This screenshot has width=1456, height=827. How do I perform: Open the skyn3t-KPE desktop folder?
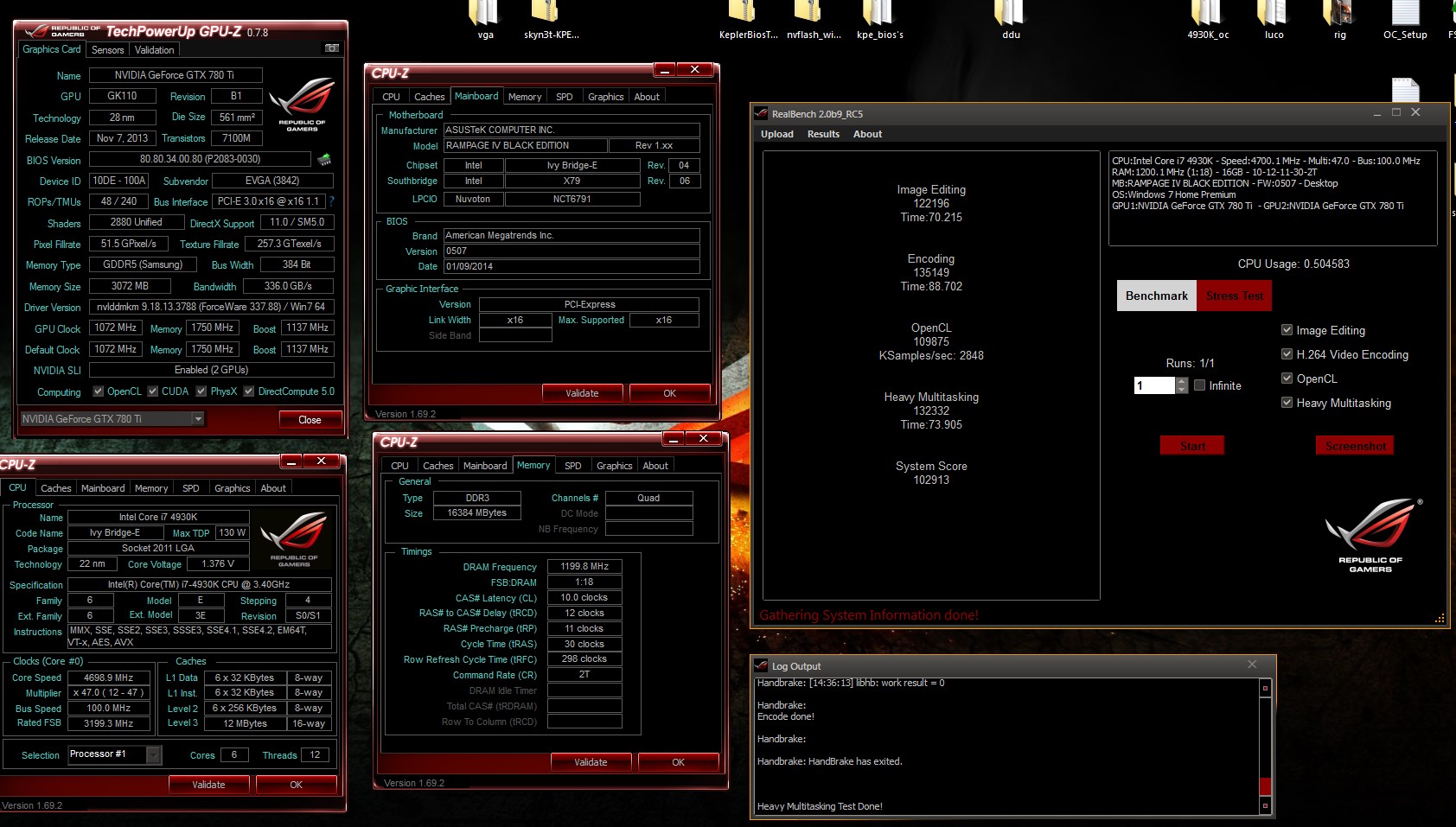551,19
